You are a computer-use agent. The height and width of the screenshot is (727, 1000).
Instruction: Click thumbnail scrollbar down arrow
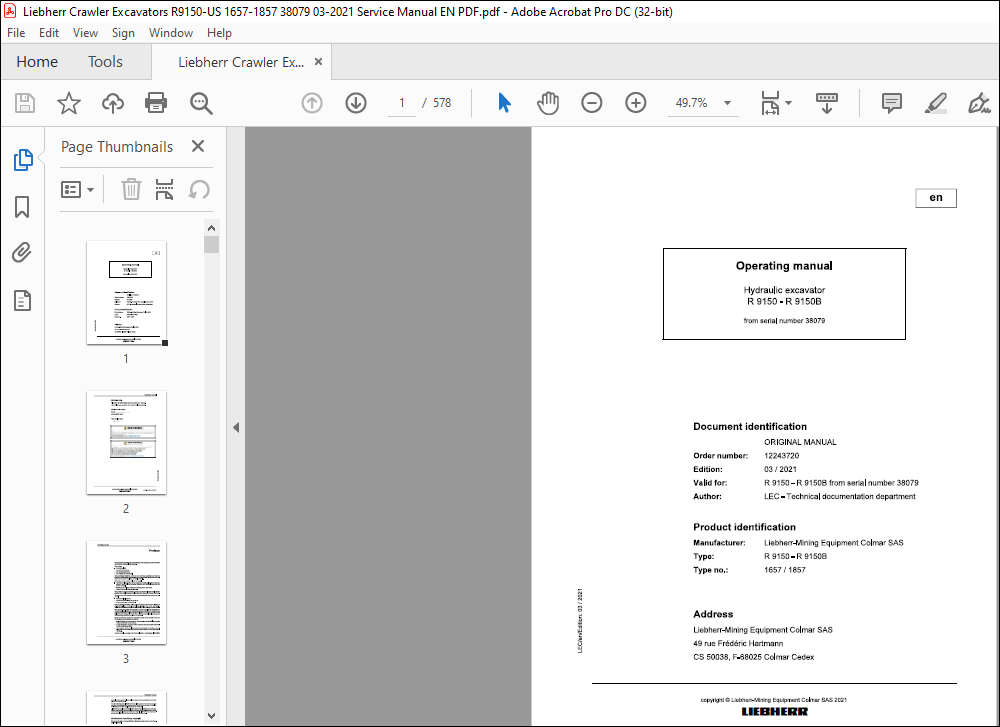pyautogui.click(x=212, y=716)
